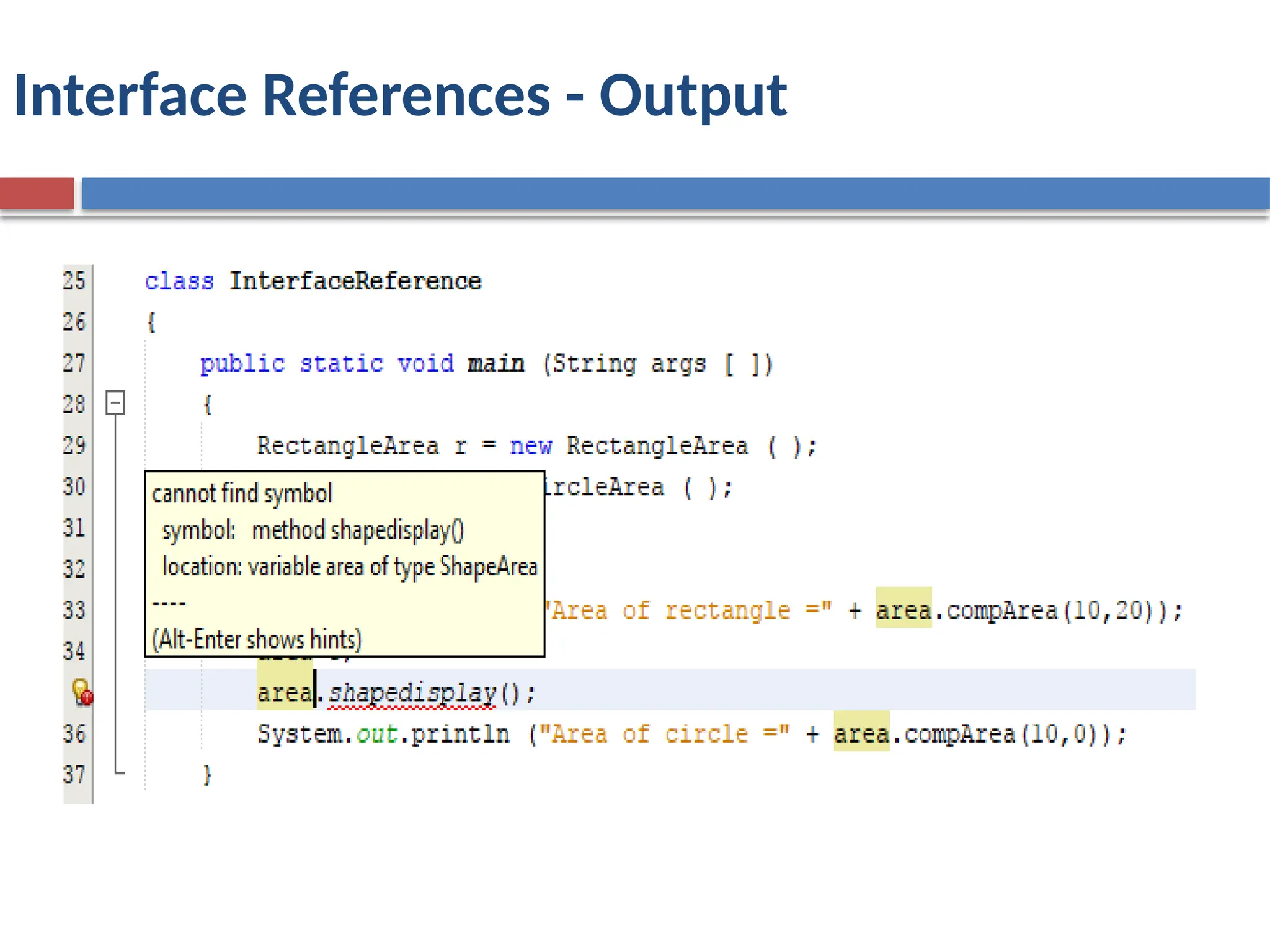Click line number 36 in the gutter
The height and width of the screenshot is (952, 1270).
(74, 734)
